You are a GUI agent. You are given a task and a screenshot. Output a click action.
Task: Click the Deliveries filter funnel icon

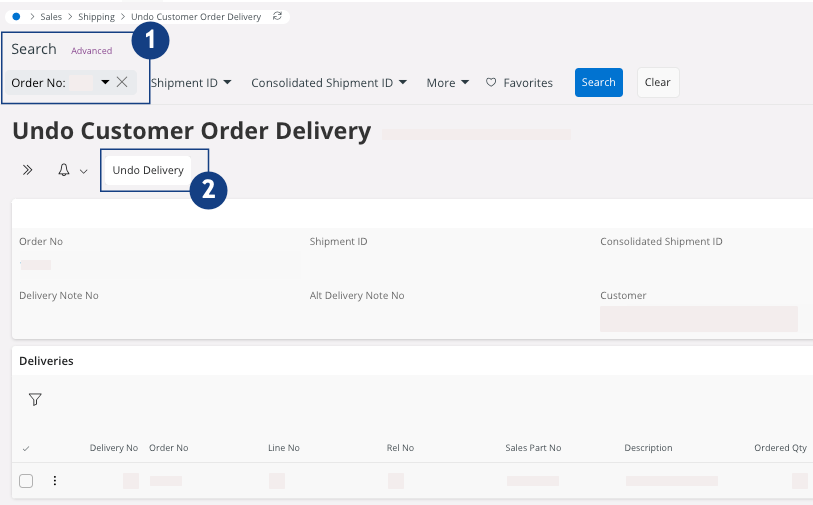click(x=35, y=400)
